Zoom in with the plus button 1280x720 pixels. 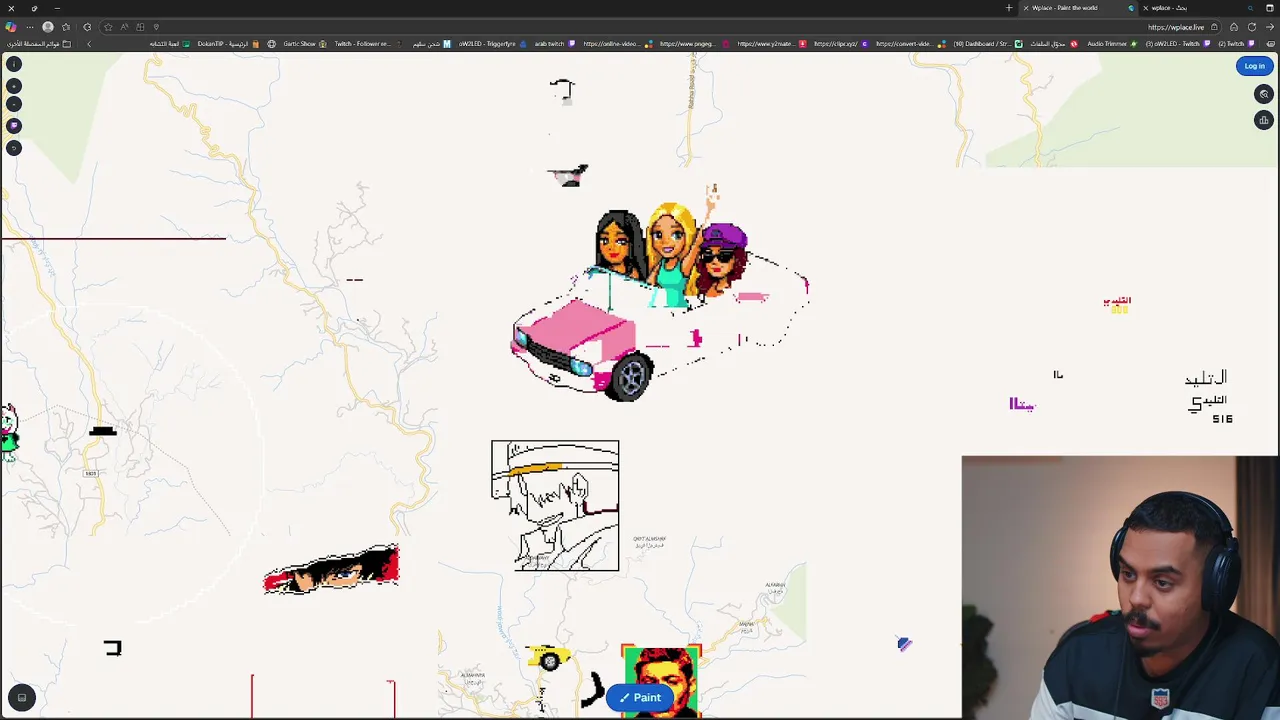pyautogui.click(x=14, y=86)
